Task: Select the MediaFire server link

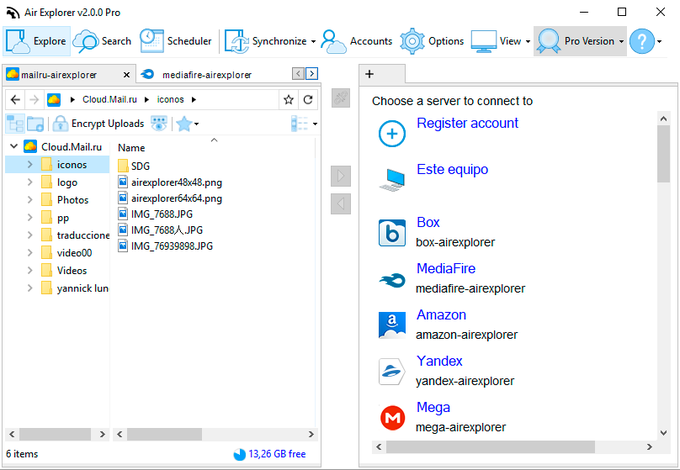Action: coord(446,268)
